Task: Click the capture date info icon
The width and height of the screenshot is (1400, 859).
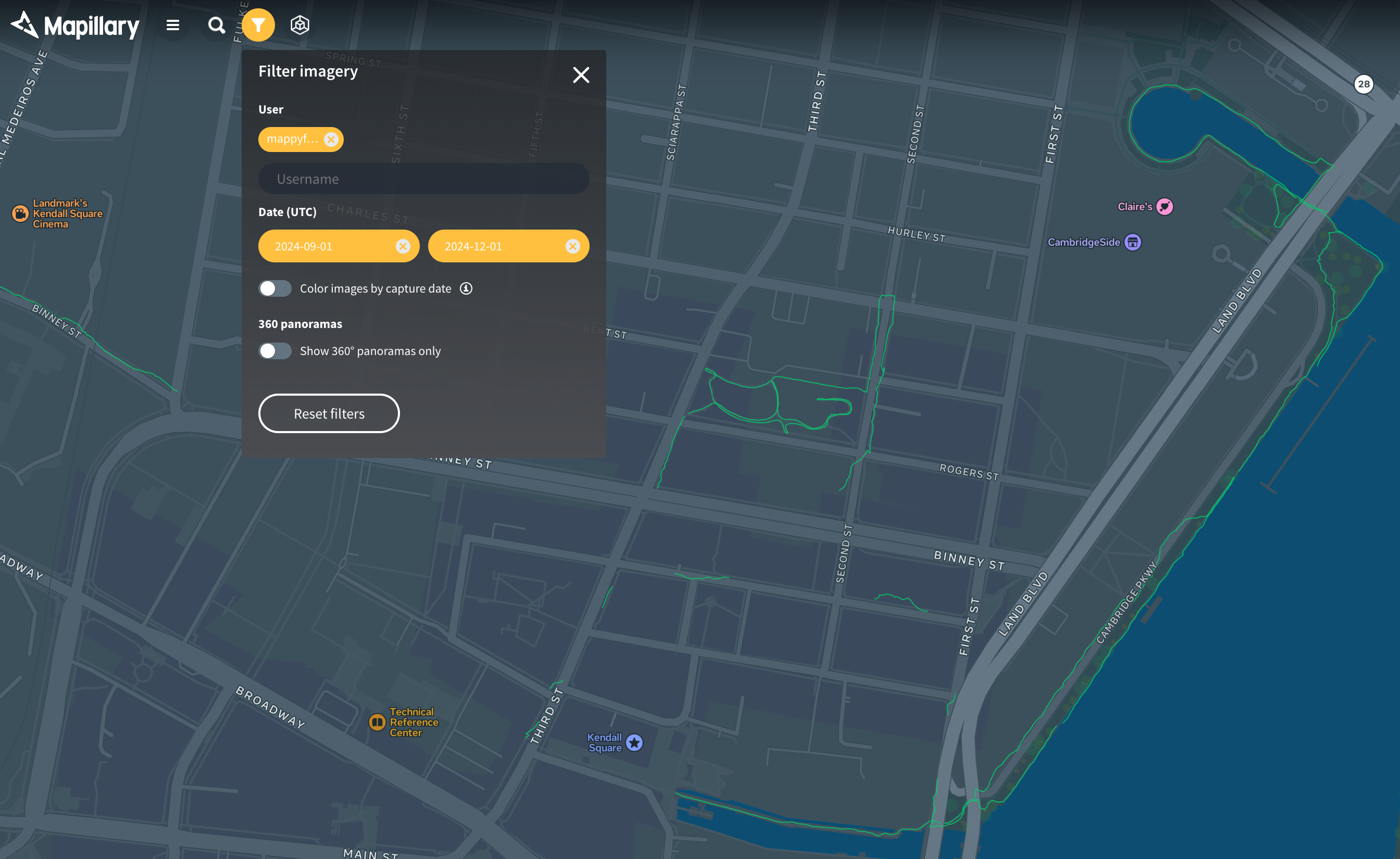Action: pos(466,288)
